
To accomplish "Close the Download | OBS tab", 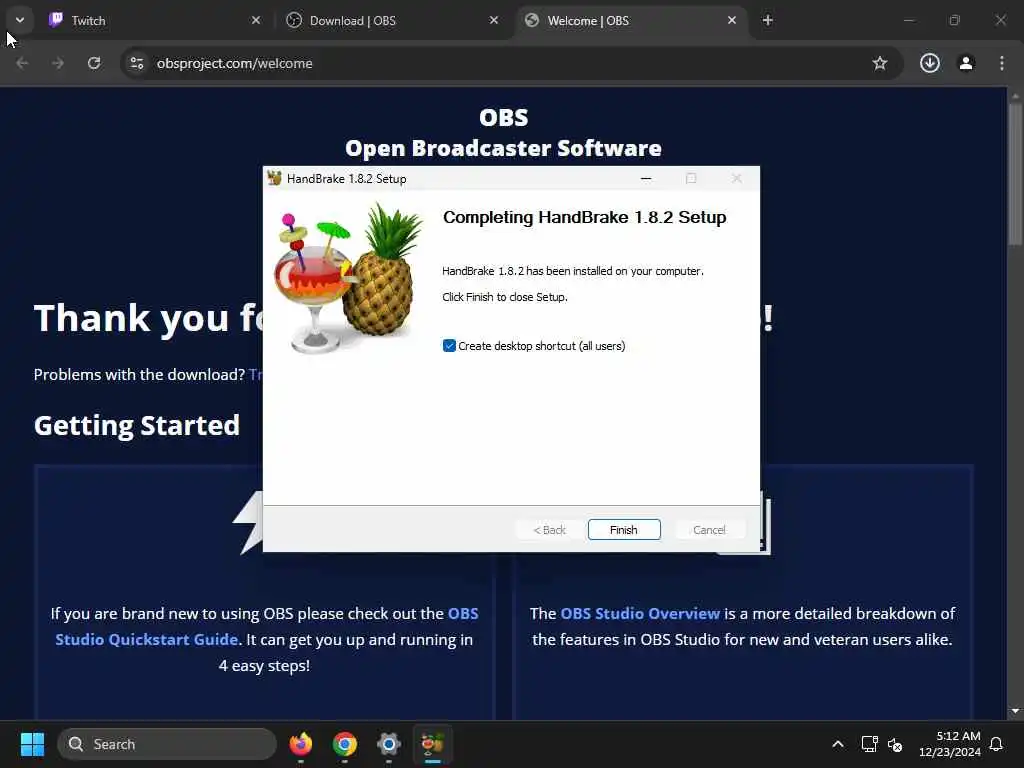I will tap(494, 20).
